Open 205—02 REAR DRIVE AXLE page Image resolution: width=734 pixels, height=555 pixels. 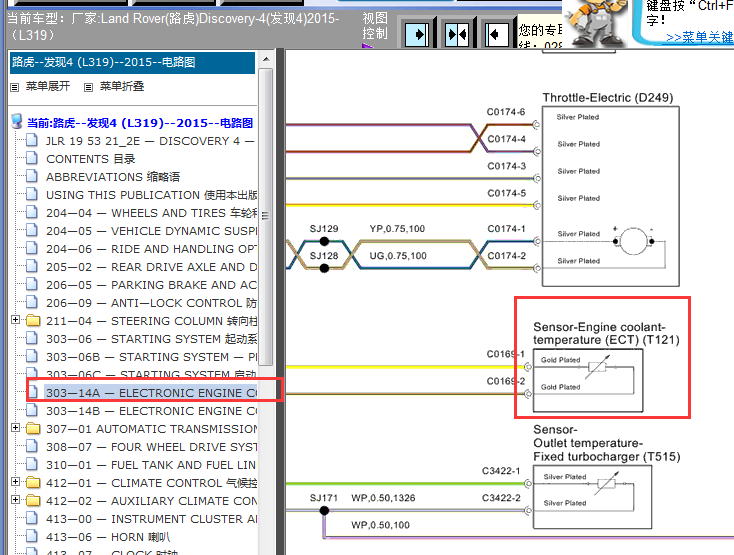coord(151,267)
